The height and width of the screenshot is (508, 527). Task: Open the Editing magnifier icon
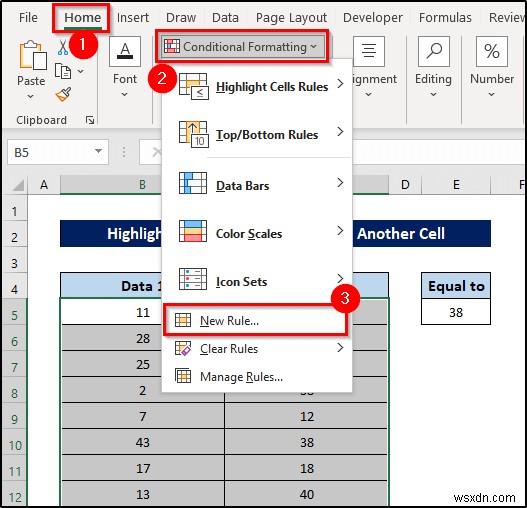(434, 51)
